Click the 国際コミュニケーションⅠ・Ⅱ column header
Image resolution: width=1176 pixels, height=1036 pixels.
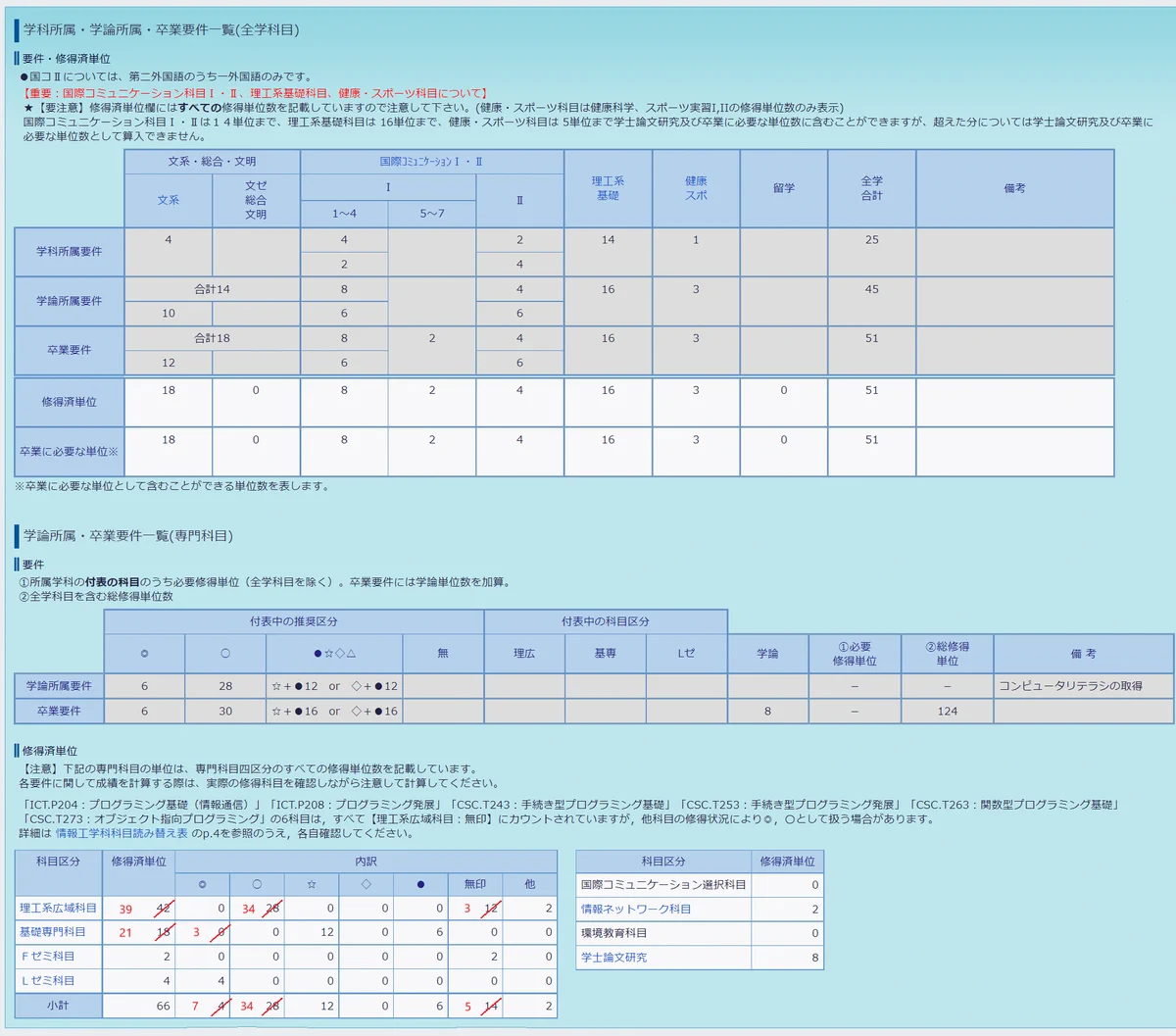pos(431,161)
